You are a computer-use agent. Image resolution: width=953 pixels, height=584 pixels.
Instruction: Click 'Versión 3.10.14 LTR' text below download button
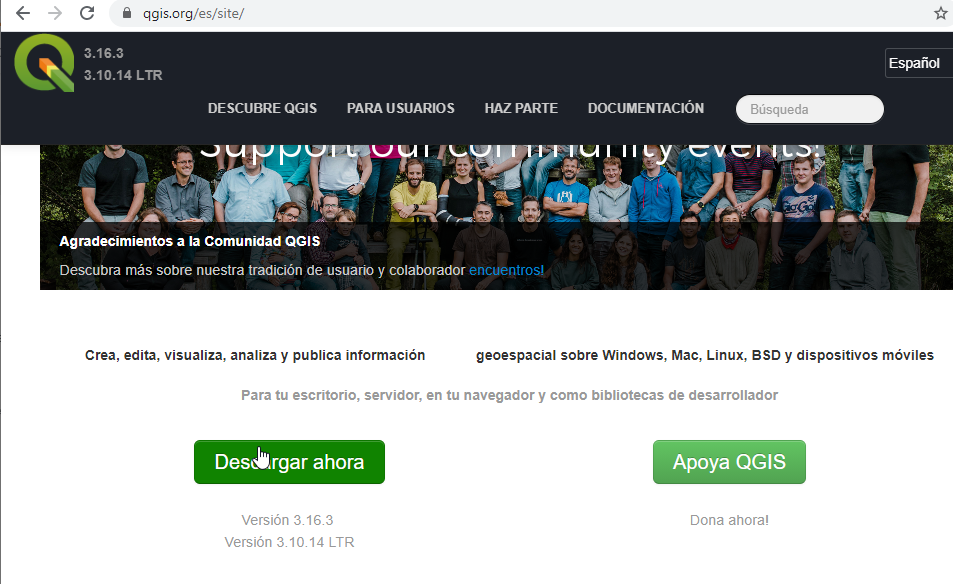289,542
